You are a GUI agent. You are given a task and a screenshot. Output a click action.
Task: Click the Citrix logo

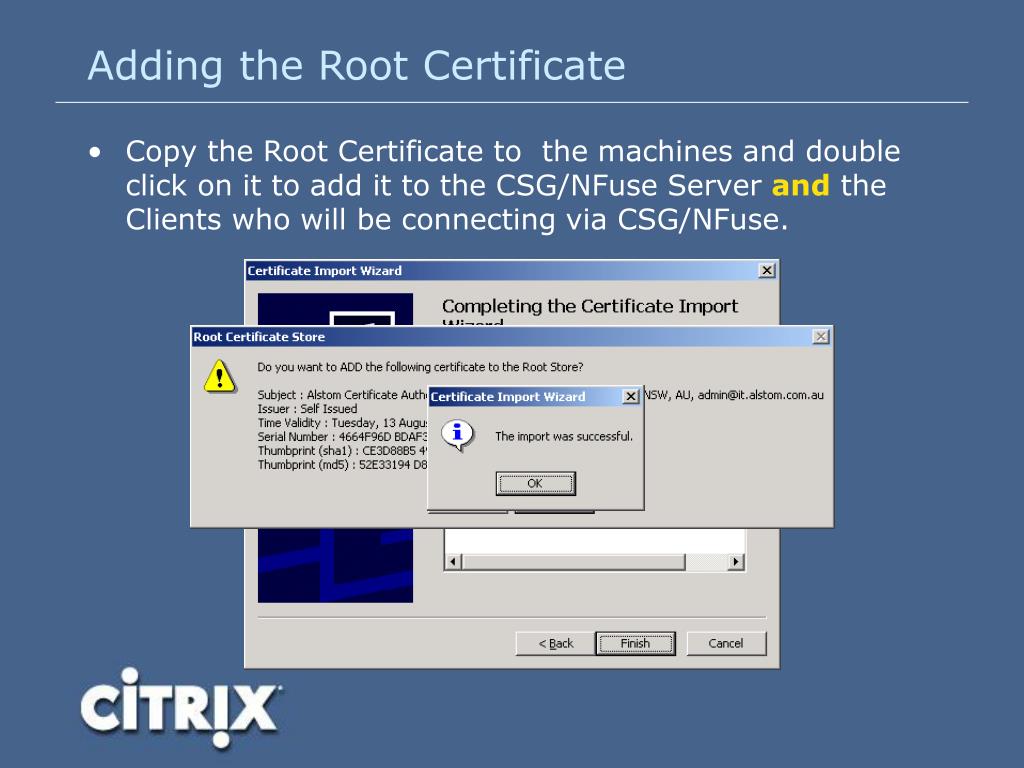pos(180,707)
